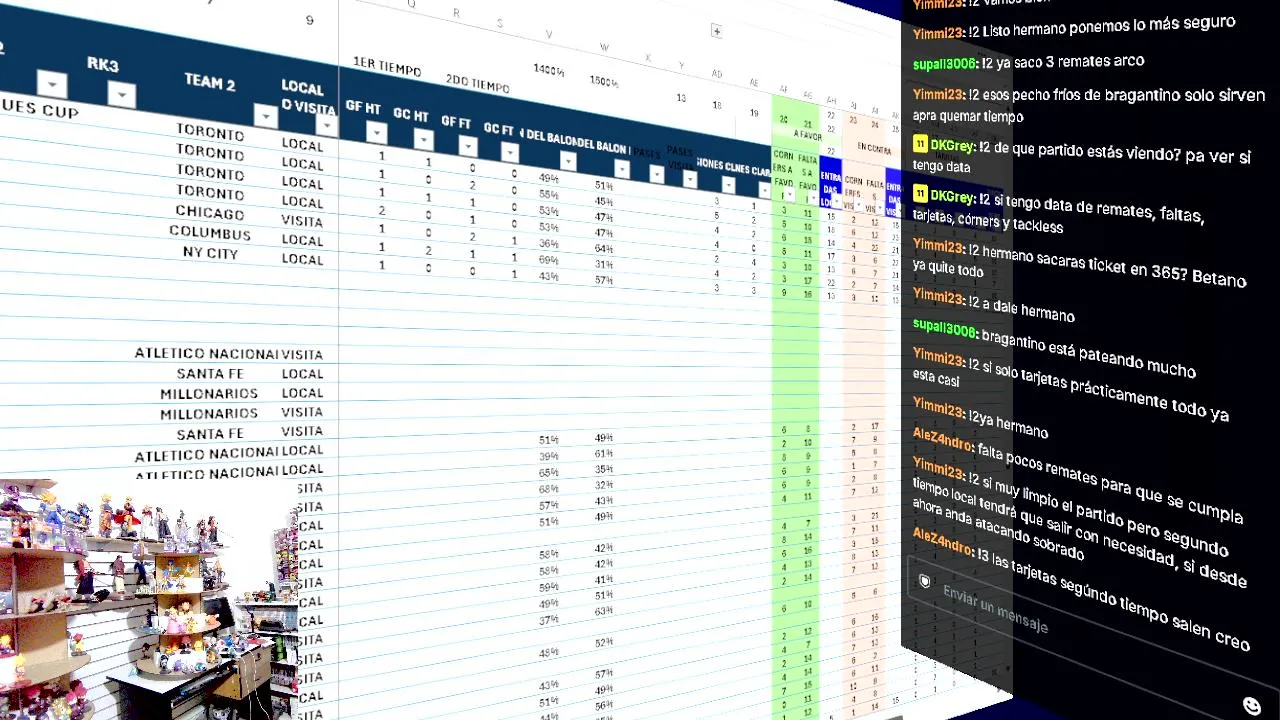Open the LOCAL O VISITA filter dropdown
1280x720 pixels.
(326, 125)
